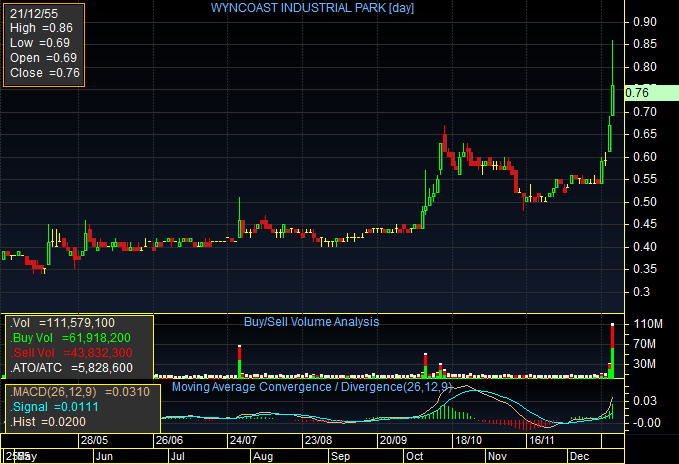Image resolution: width=679 pixels, height=464 pixels.
Task: Click the High =0.86 value
Action: coord(41,28)
